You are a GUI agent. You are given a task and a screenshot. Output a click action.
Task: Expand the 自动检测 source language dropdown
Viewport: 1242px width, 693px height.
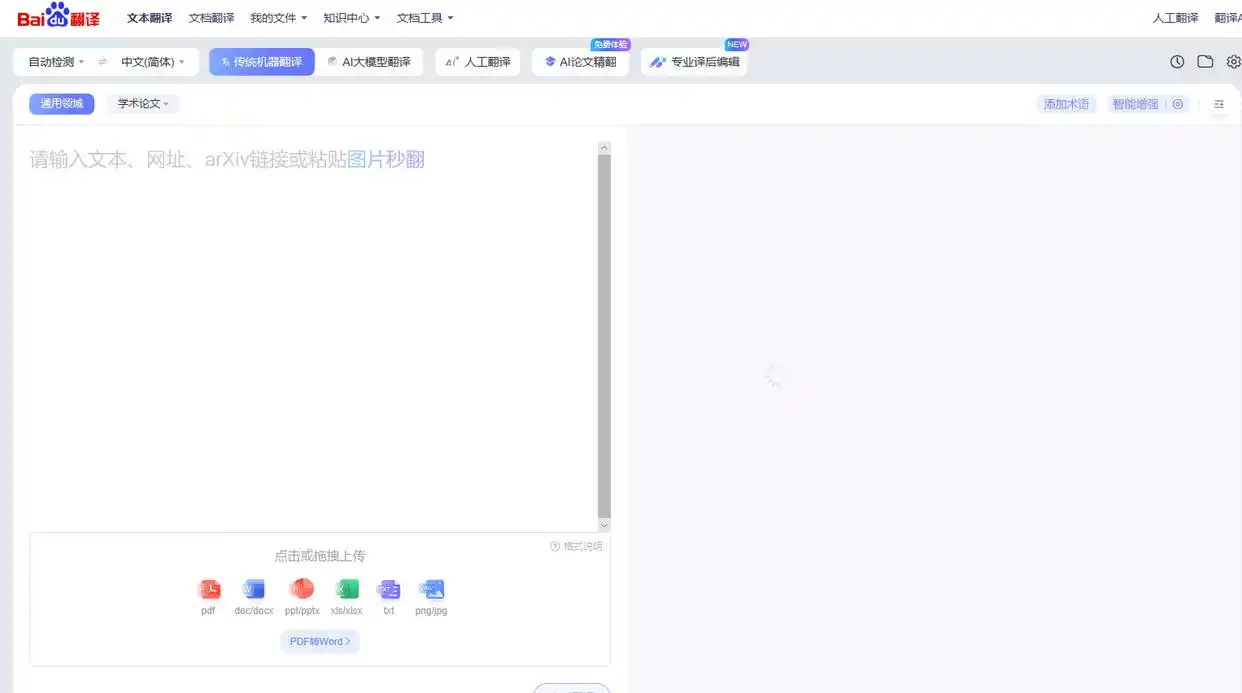coord(53,61)
